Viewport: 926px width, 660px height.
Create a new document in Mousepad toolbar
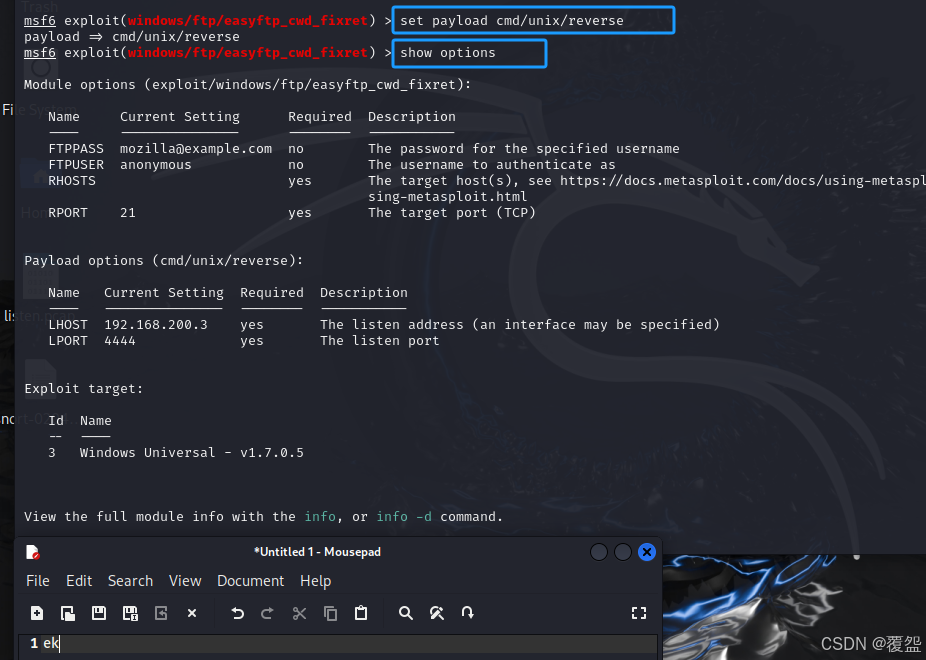click(x=37, y=613)
